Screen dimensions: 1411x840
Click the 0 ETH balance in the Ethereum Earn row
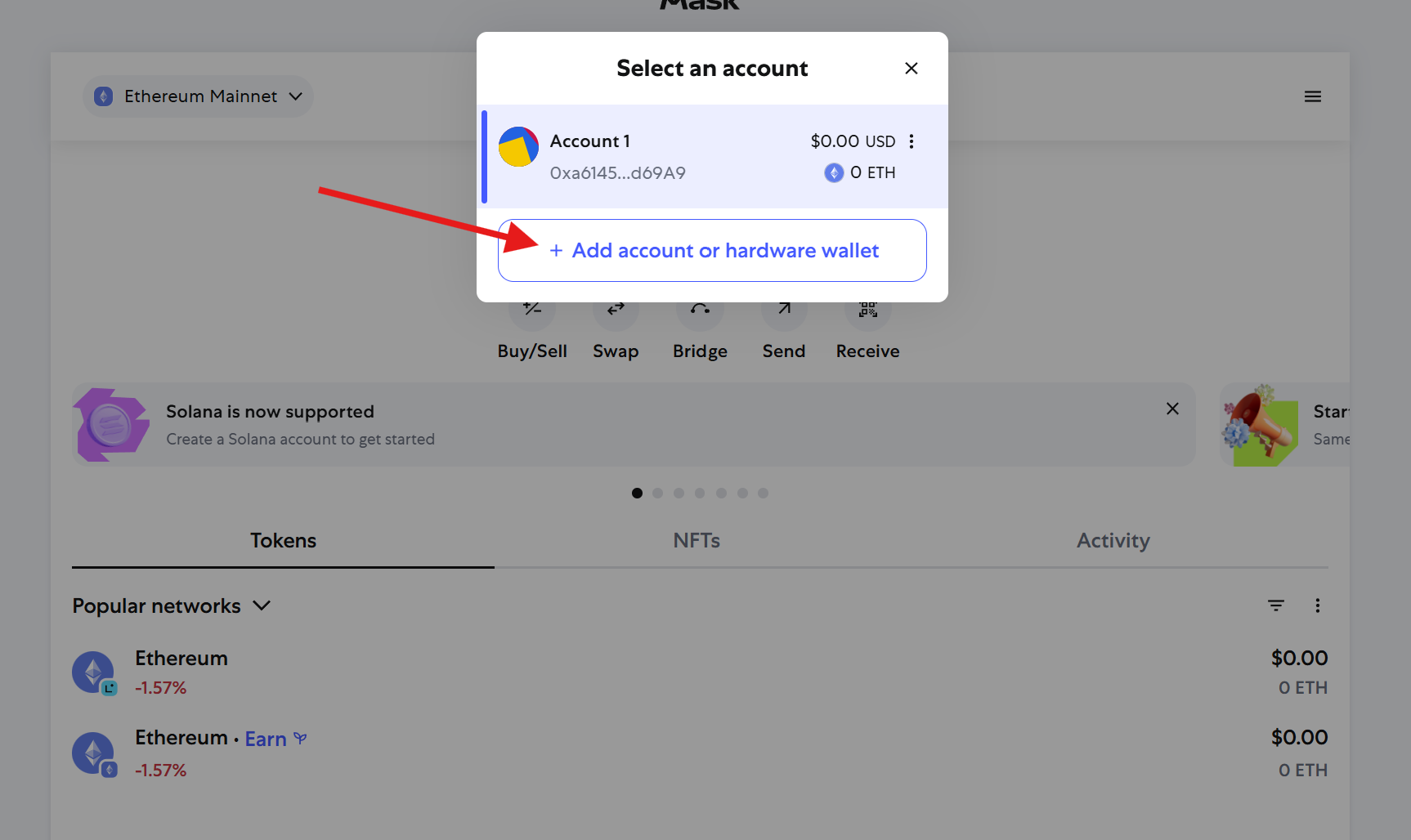[x=1303, y=771]
